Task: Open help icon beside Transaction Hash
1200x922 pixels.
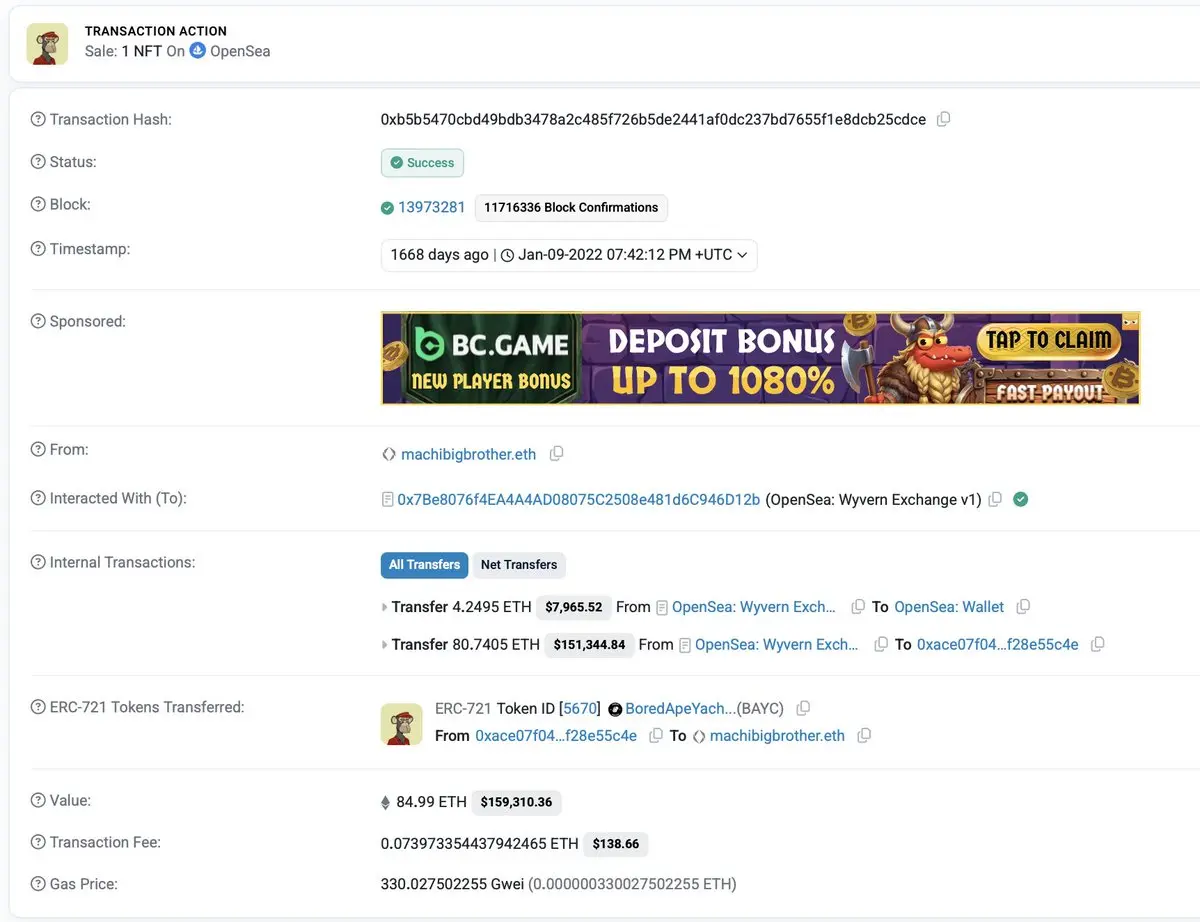Action: [x=38, y=120]
